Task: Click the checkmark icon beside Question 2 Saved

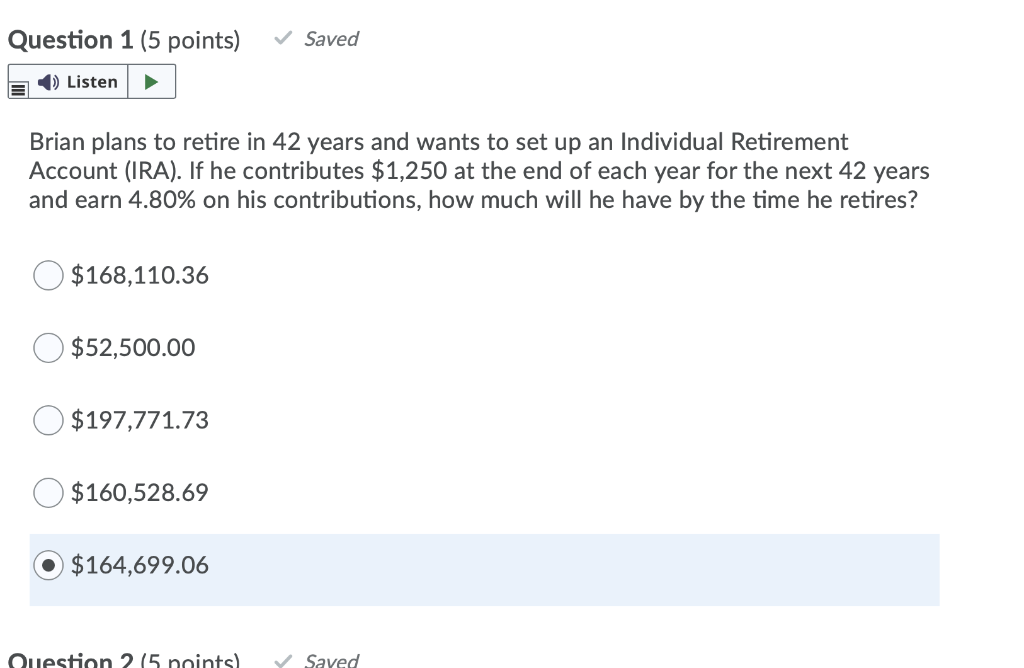Action: point(282,660)
